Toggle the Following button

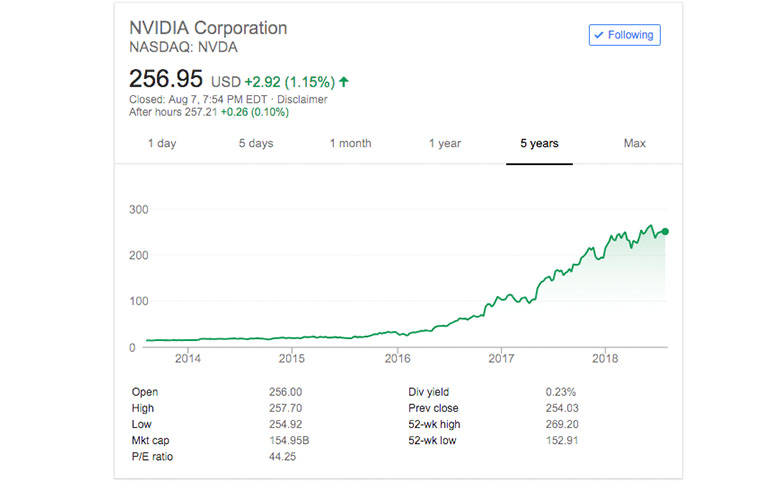pyautogui.click(x=624, y=35)
